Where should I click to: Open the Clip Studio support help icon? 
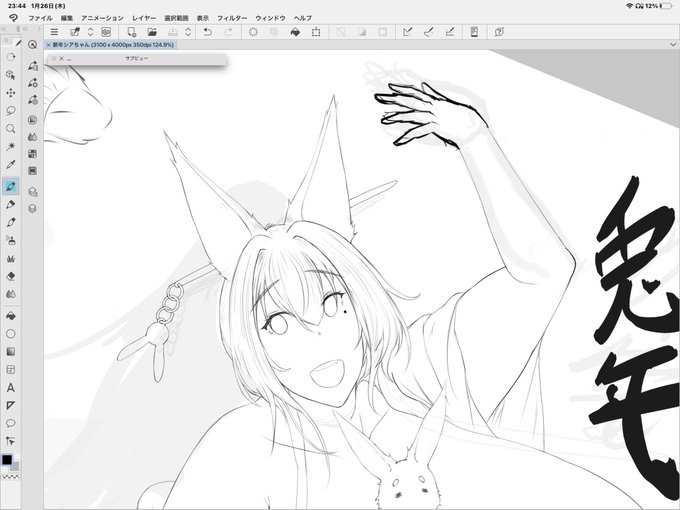(x=499, y=32)
